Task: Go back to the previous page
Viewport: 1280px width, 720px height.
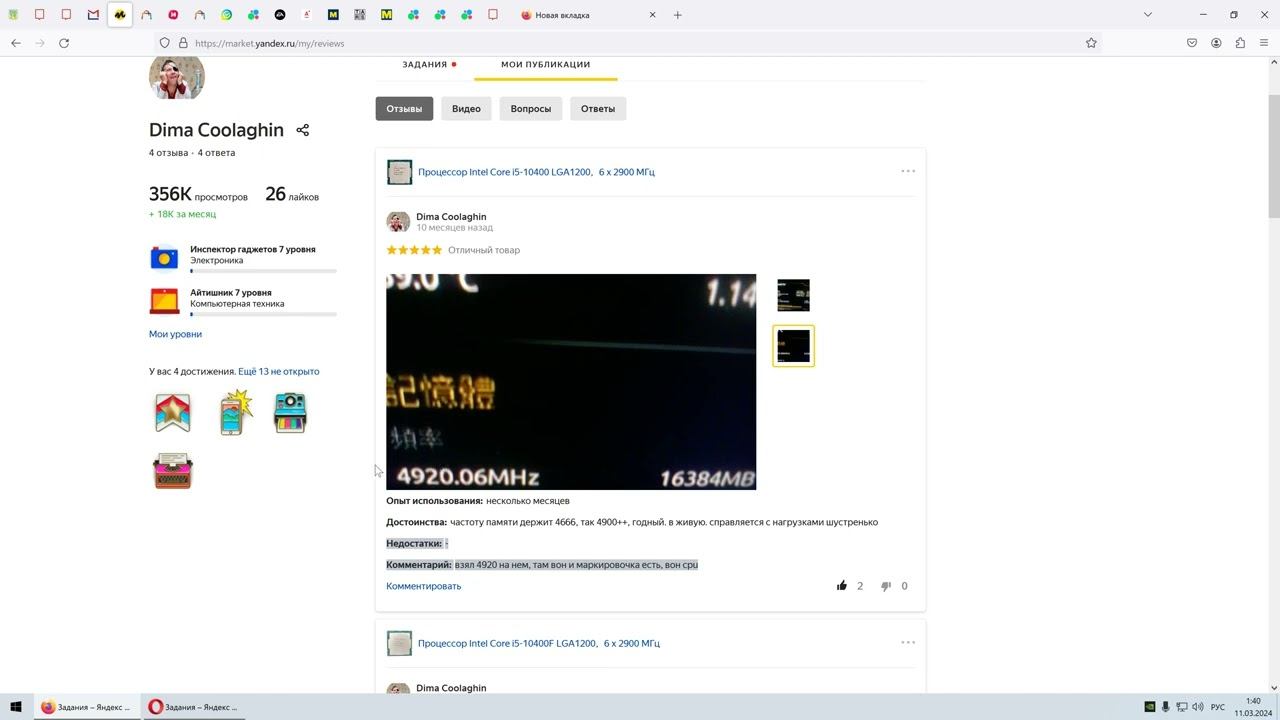Action: (x=16, y=43)
